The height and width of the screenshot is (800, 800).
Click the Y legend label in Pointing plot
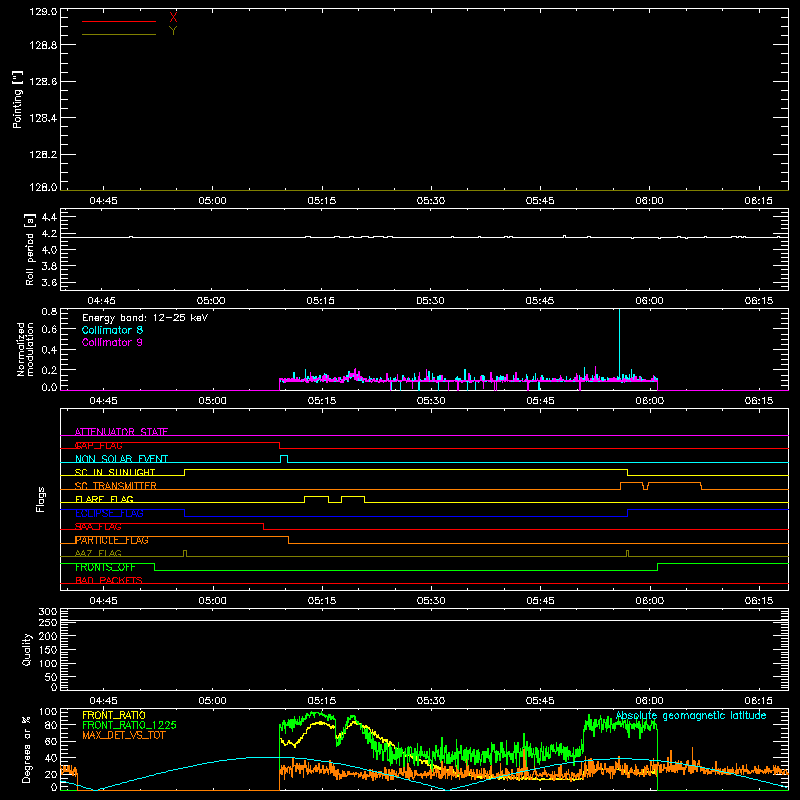point(173,31)
